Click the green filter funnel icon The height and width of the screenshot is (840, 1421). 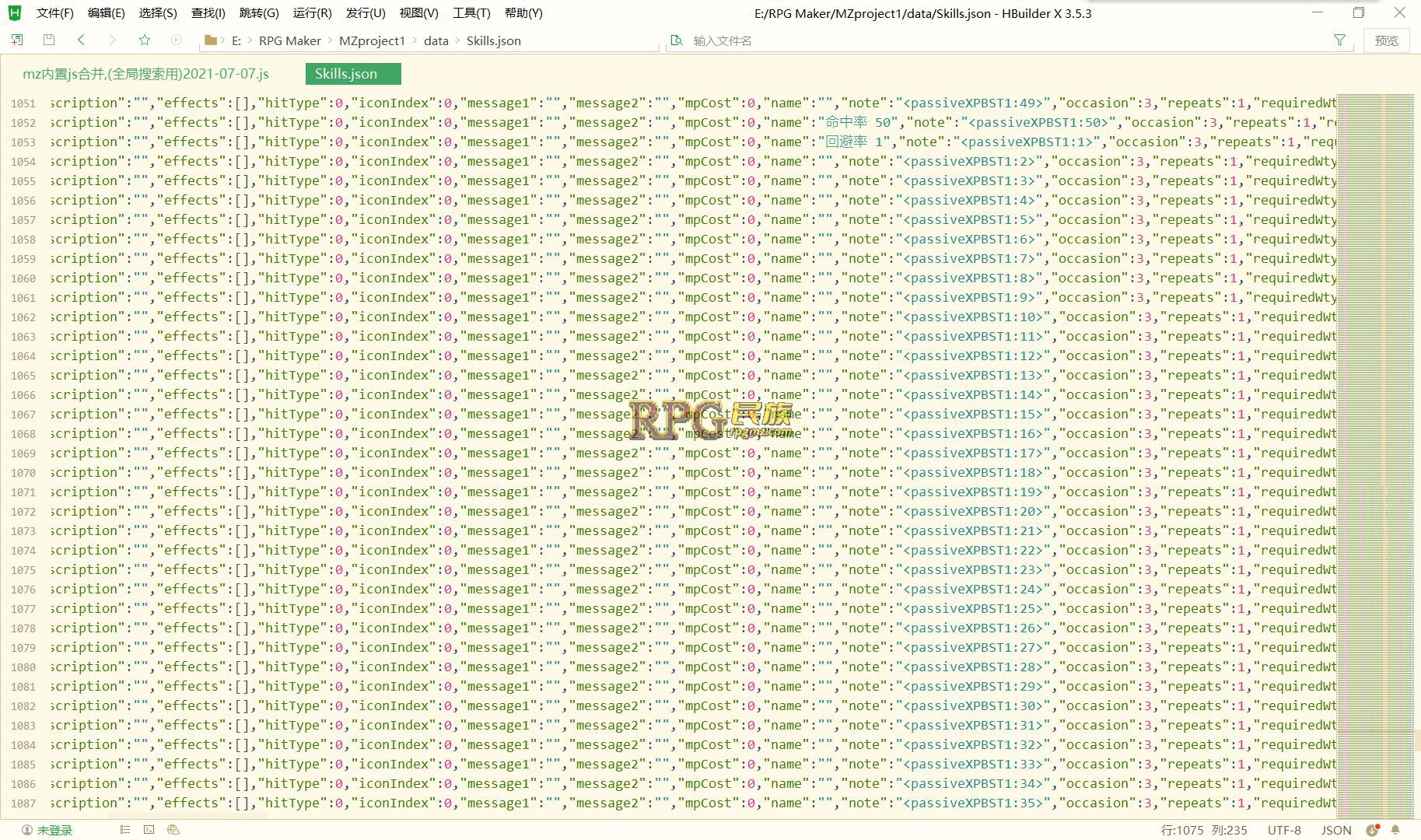1340,40
